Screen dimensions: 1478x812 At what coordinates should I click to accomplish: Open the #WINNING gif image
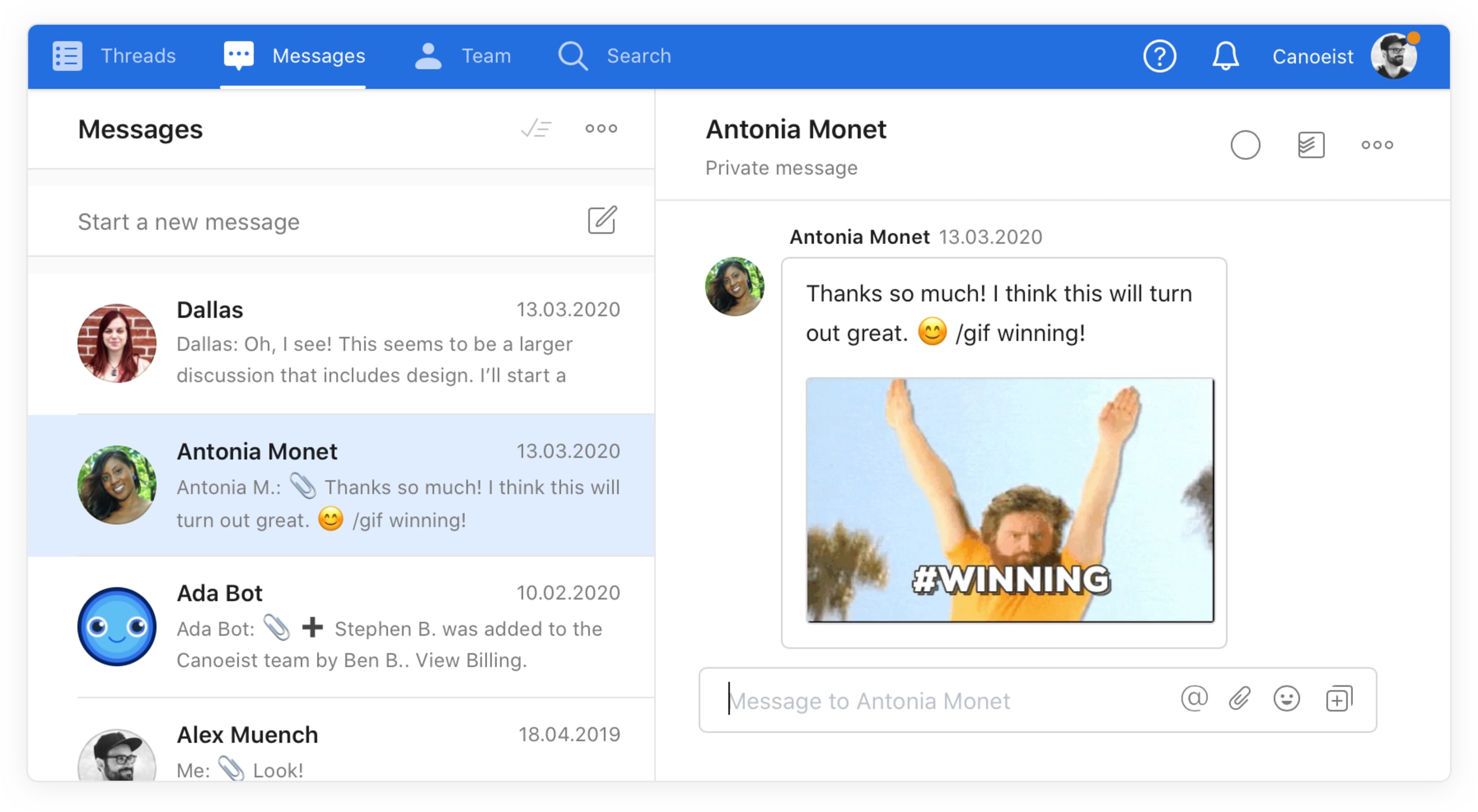coord(1010,499)
